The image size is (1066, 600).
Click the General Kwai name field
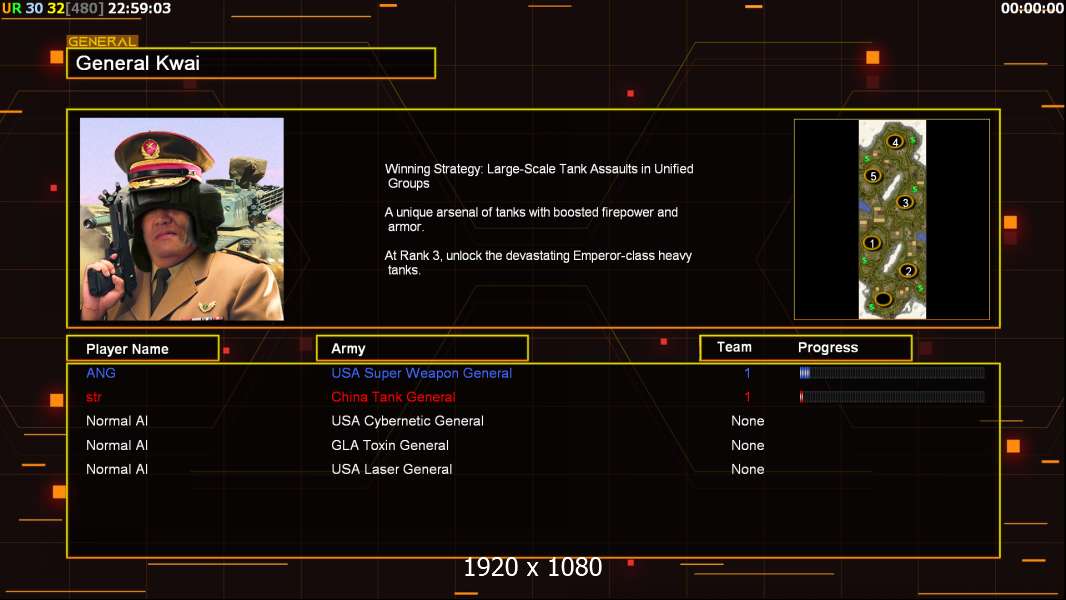(251, 63)
